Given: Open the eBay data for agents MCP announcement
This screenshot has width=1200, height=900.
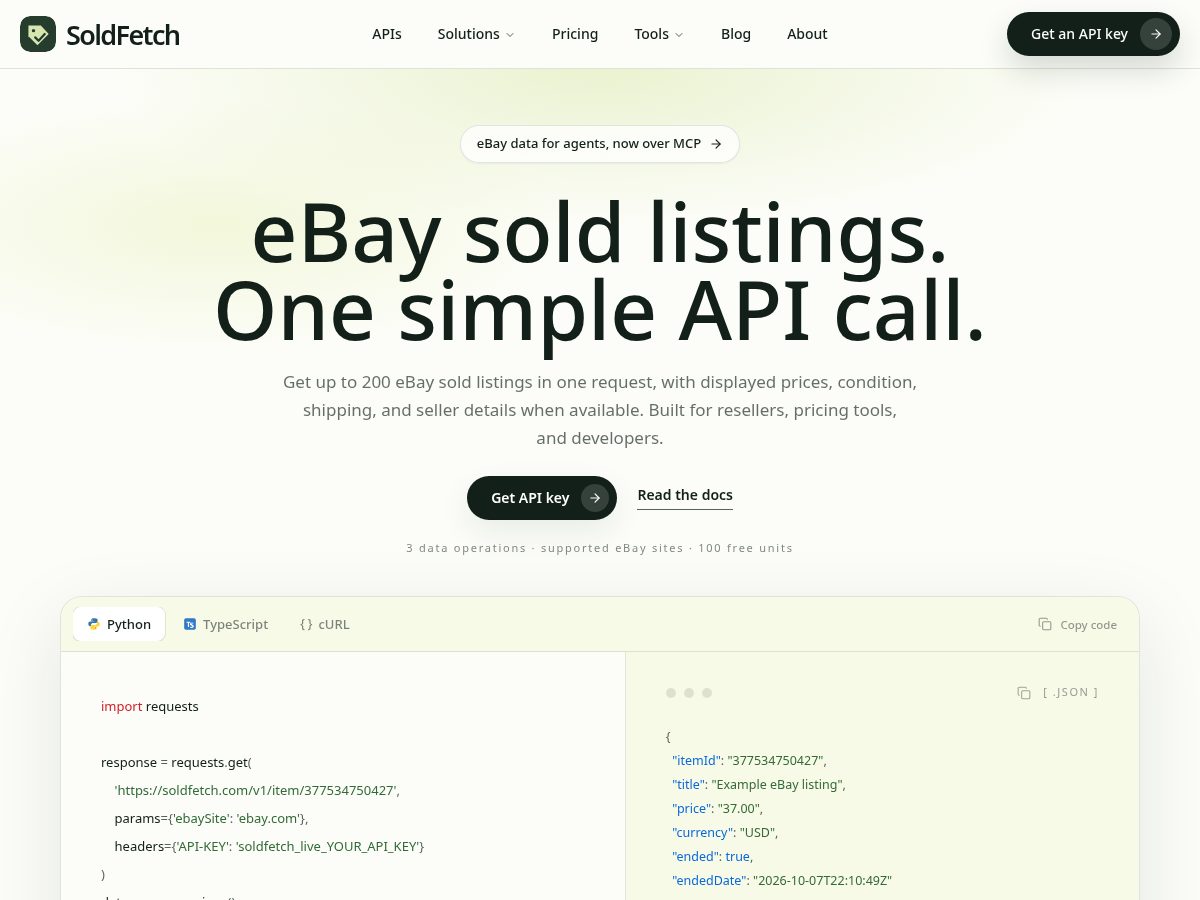Looking at the screenshot, I should [600, 144].
